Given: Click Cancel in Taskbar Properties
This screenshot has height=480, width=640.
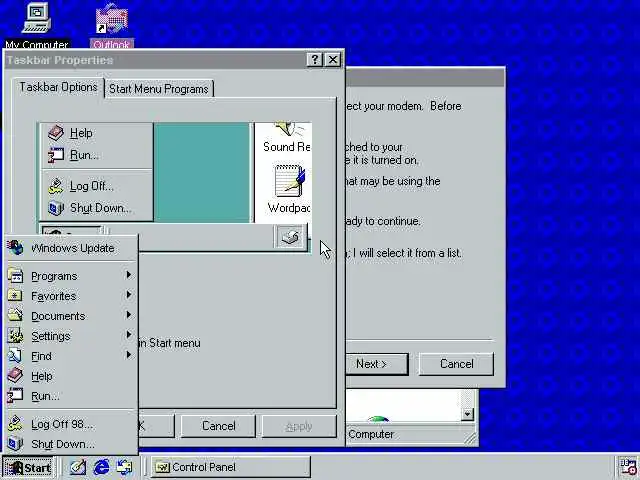Looking at the screenshot, I should click(218, 426).
